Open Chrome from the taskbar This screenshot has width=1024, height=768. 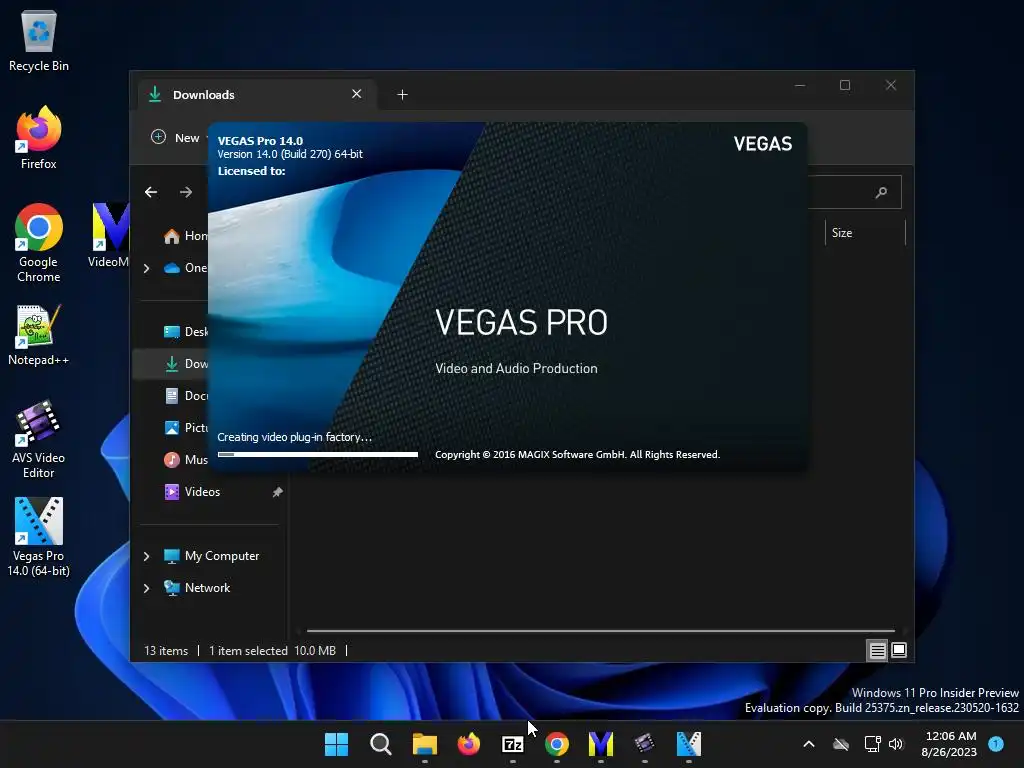556,744
